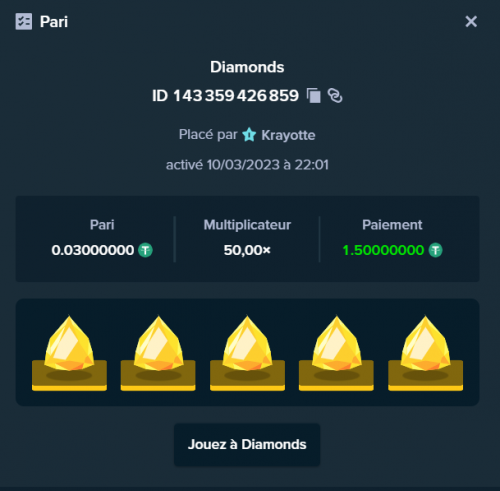Select the second yellow diamond
This screenshot has height=491, width=500.
pyautogui.click(x=158, y=353)
